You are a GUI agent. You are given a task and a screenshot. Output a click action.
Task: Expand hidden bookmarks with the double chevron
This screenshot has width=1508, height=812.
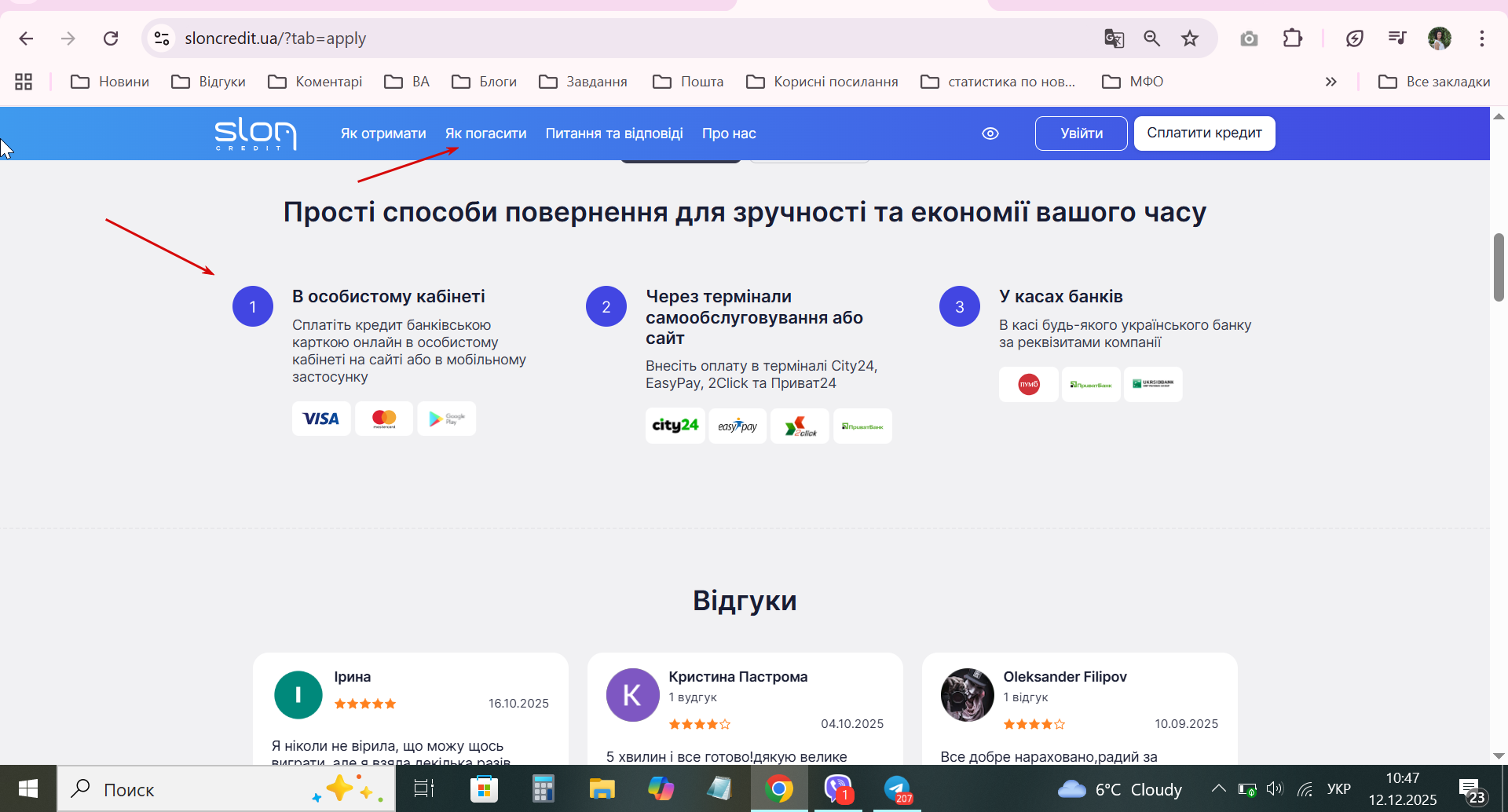click(x=1330, y=82)
